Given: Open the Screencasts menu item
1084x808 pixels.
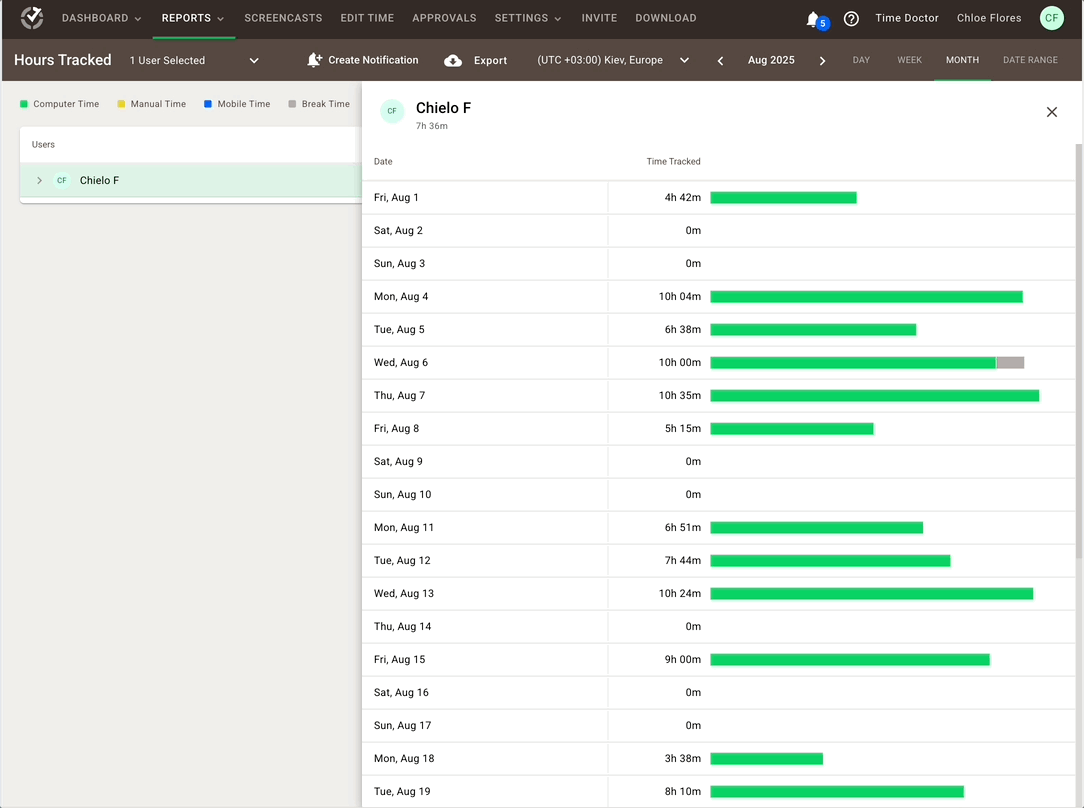Looking at the screenshot, I should pos(283,19).
